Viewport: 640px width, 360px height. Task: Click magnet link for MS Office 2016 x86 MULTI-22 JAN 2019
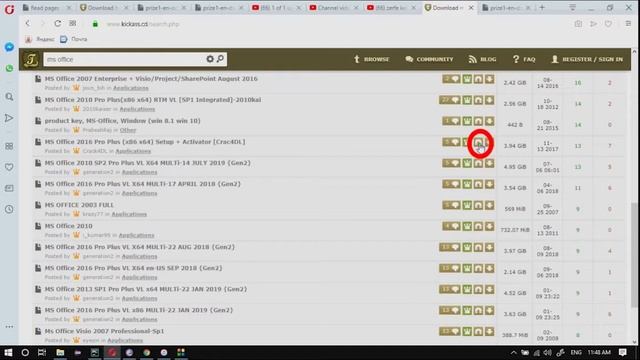coord(478,311)
